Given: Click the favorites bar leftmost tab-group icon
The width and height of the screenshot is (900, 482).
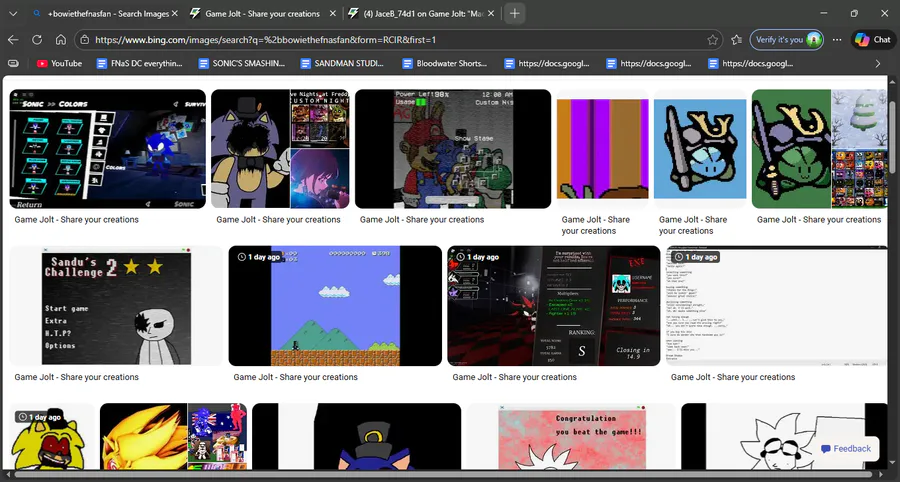Looking at the screenshot, I should pyautogui.click(x=13, y=64).
